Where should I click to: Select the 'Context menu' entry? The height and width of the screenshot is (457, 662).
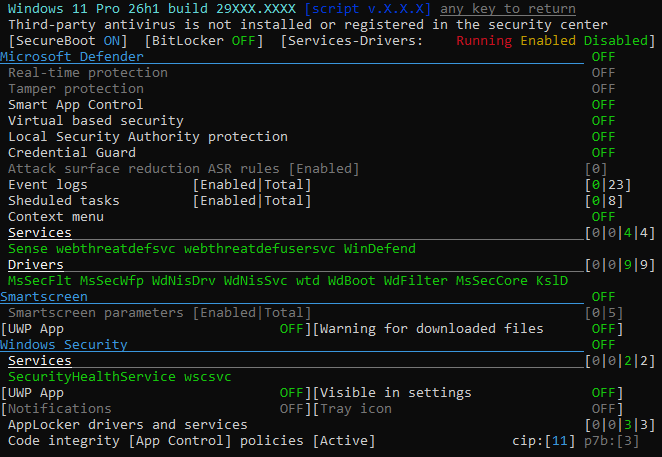point(56,217)
